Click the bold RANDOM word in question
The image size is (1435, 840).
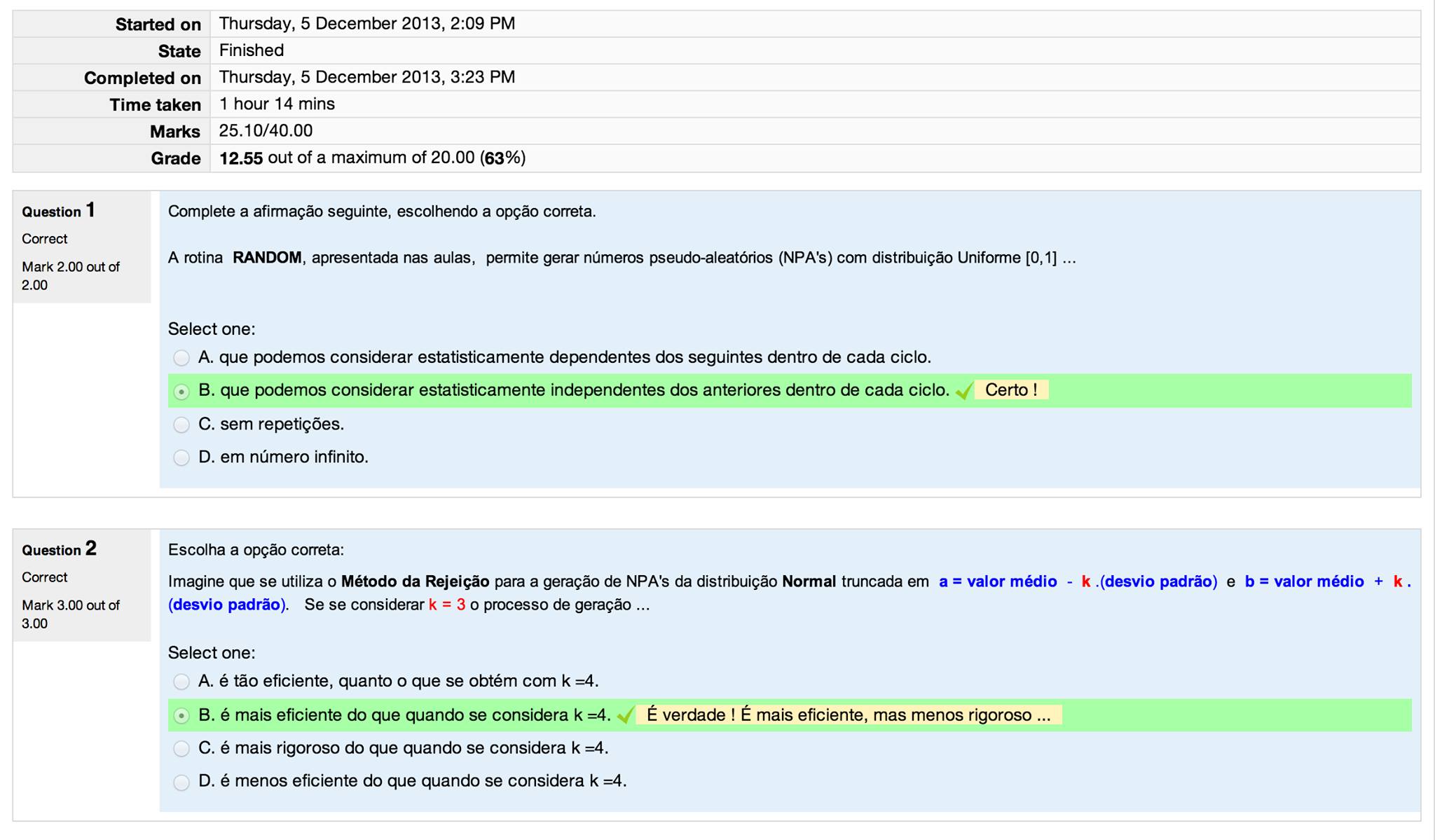pos(267,258)
